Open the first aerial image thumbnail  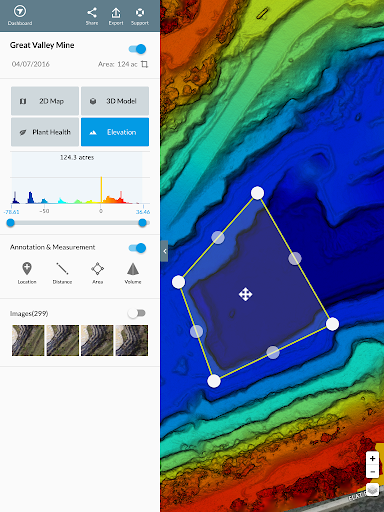click(x=28, y=340)
